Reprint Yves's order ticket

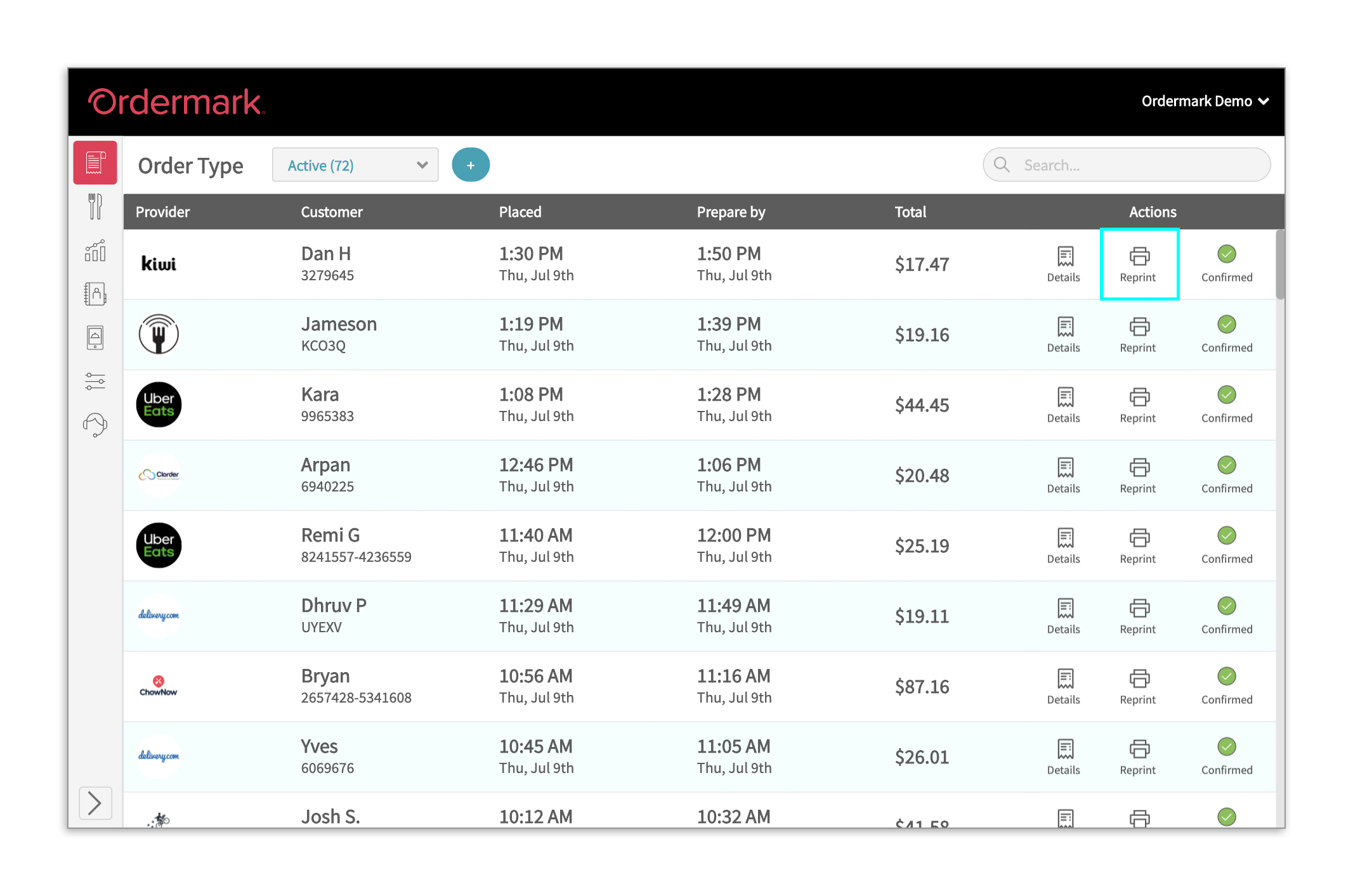[1138, 756]
